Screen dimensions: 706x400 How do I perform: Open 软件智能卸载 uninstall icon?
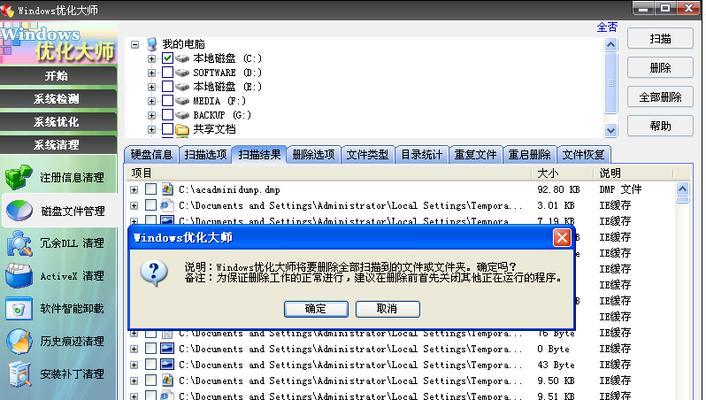coord(19,309)
